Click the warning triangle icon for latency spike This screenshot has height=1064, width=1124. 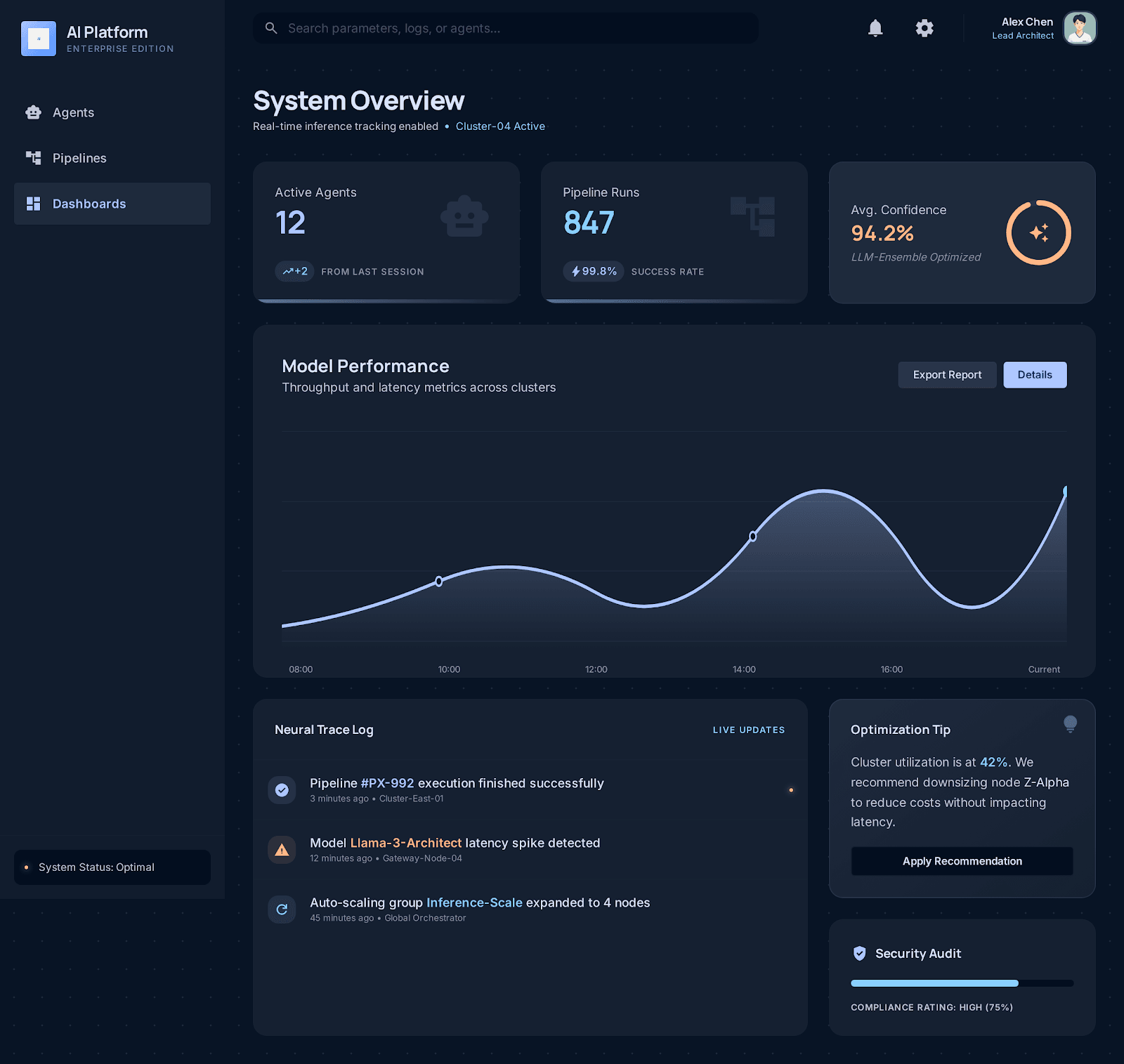(282, 850)
